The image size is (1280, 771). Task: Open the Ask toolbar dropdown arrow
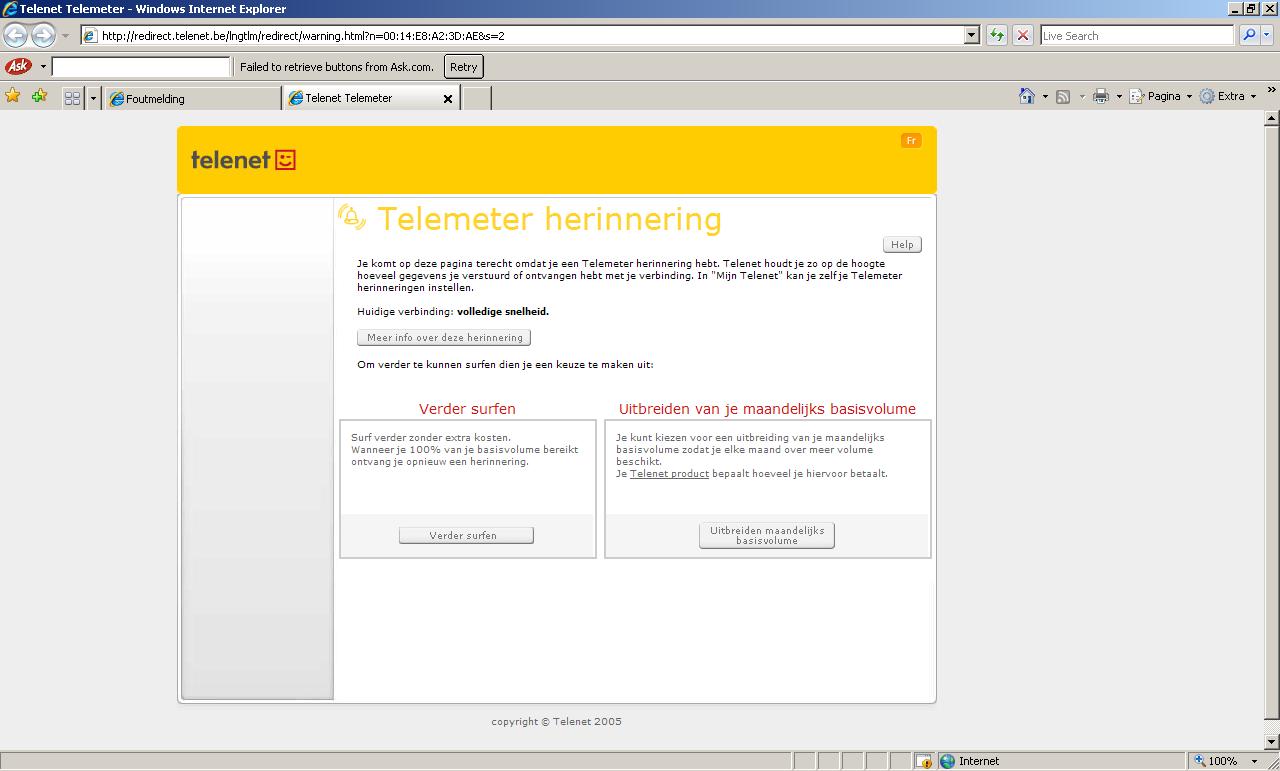point(43,67)
